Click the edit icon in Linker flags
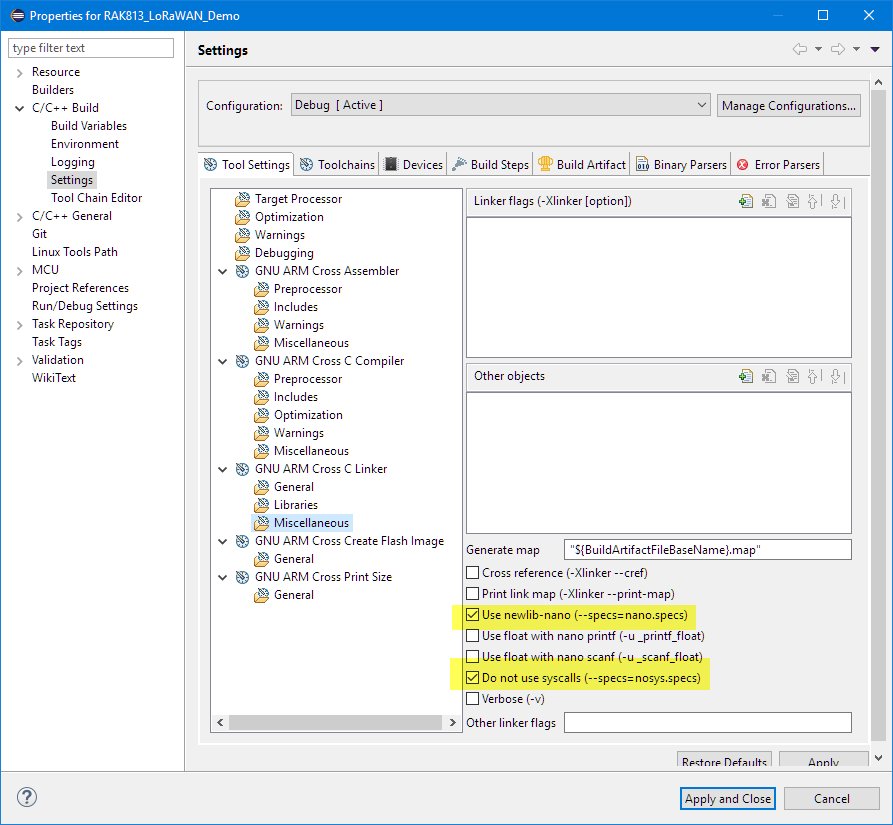This screenshot has height=825, width=893. [x=792, y=201]
